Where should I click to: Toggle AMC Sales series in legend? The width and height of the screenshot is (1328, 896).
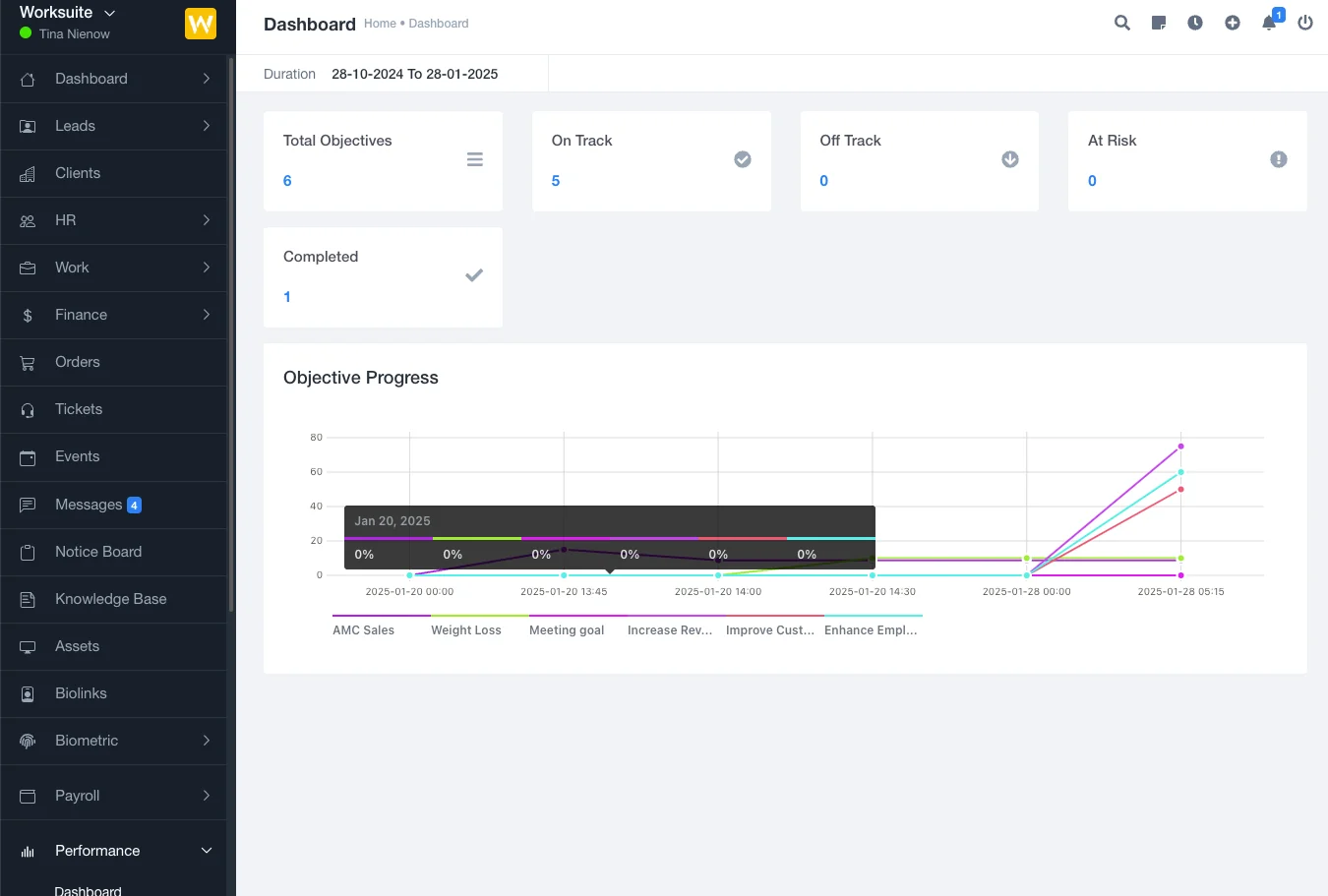pos(363,630)
